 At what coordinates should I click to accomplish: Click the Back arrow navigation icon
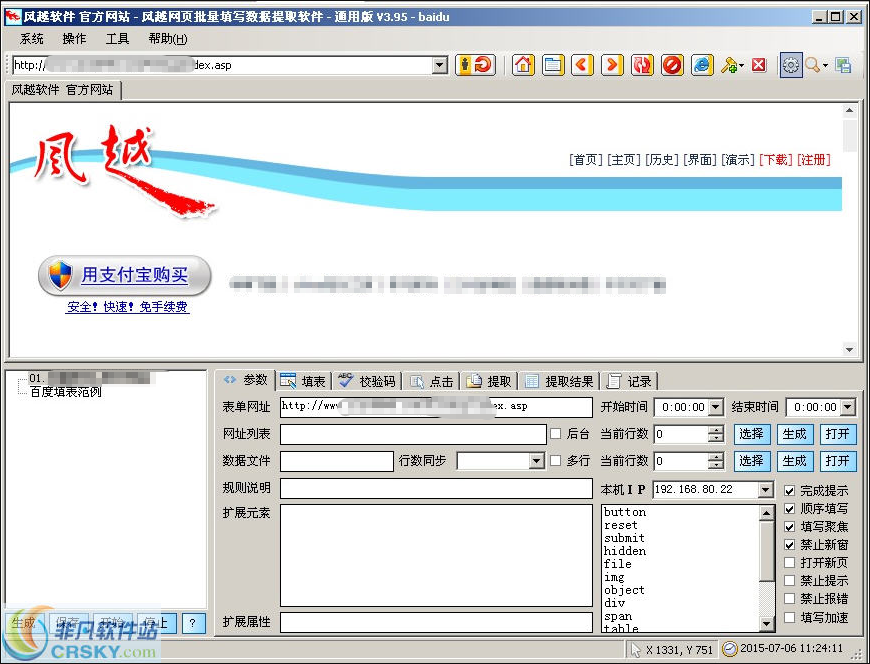[582, 65]
